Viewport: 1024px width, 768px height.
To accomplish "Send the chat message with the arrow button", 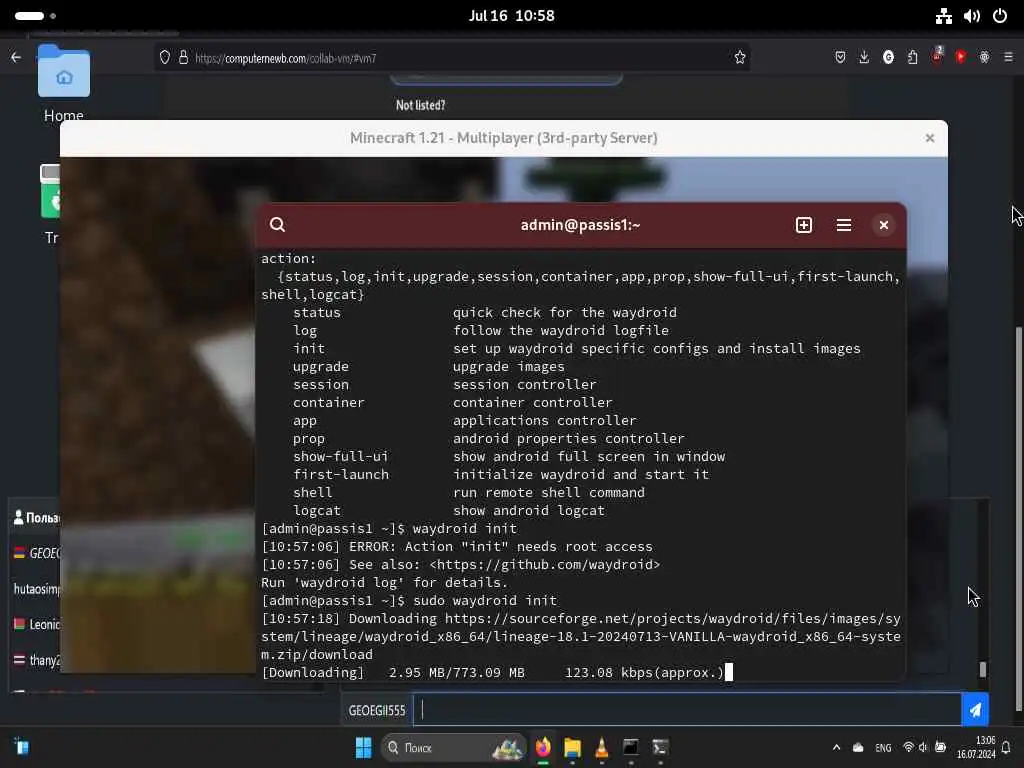I will (974, 710).
